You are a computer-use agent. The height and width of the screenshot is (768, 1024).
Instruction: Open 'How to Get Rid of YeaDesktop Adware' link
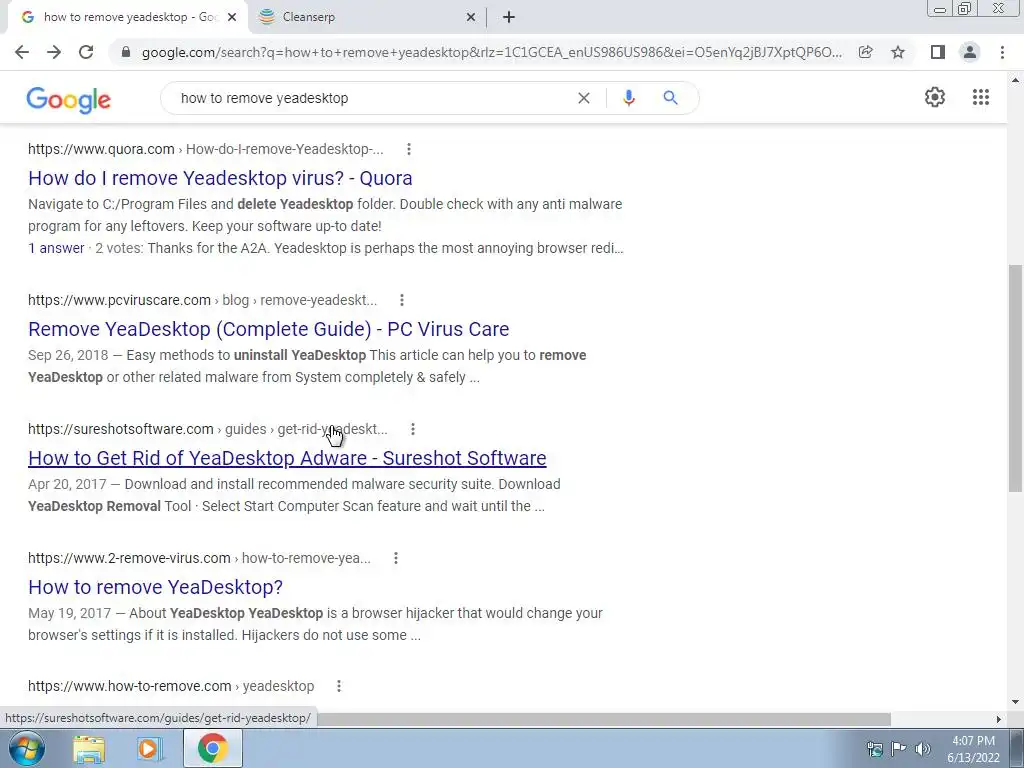tap(287, 458)
